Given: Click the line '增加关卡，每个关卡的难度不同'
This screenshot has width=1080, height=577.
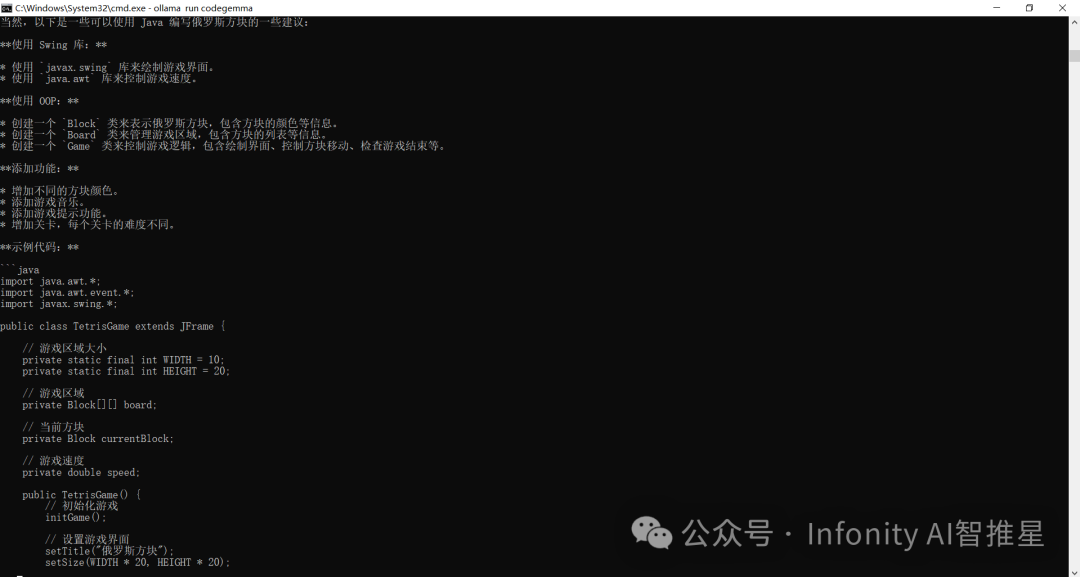Looking at the screenshot, I should (x=88, y=224).
